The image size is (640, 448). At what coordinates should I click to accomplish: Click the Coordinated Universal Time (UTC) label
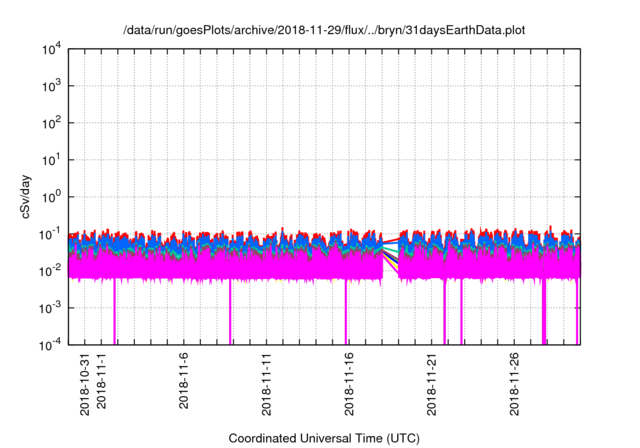324,438
